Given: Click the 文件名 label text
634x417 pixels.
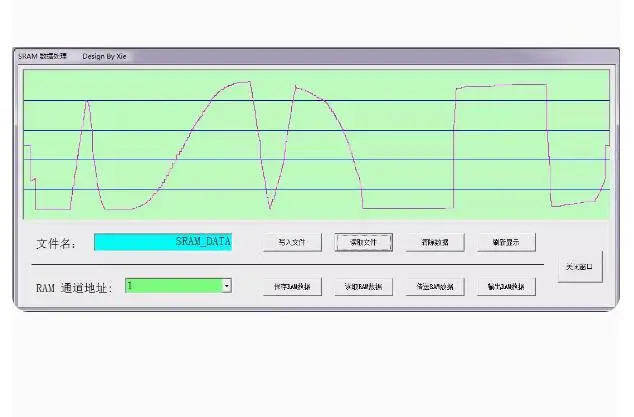Looking at the screenshot, I should pyautogui.click(x=56, y=243).
